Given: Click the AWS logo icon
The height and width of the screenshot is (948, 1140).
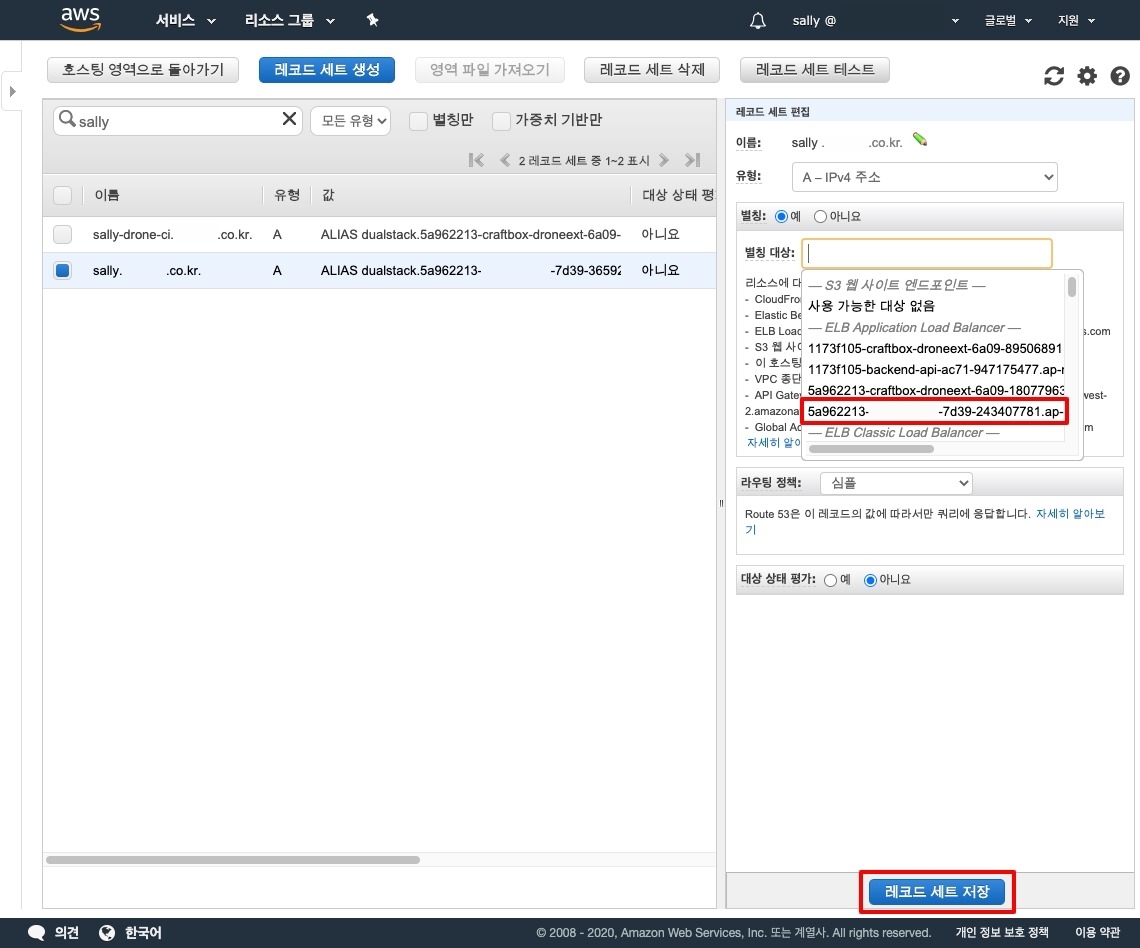Looking at the screenshot, I should point(81,19).
